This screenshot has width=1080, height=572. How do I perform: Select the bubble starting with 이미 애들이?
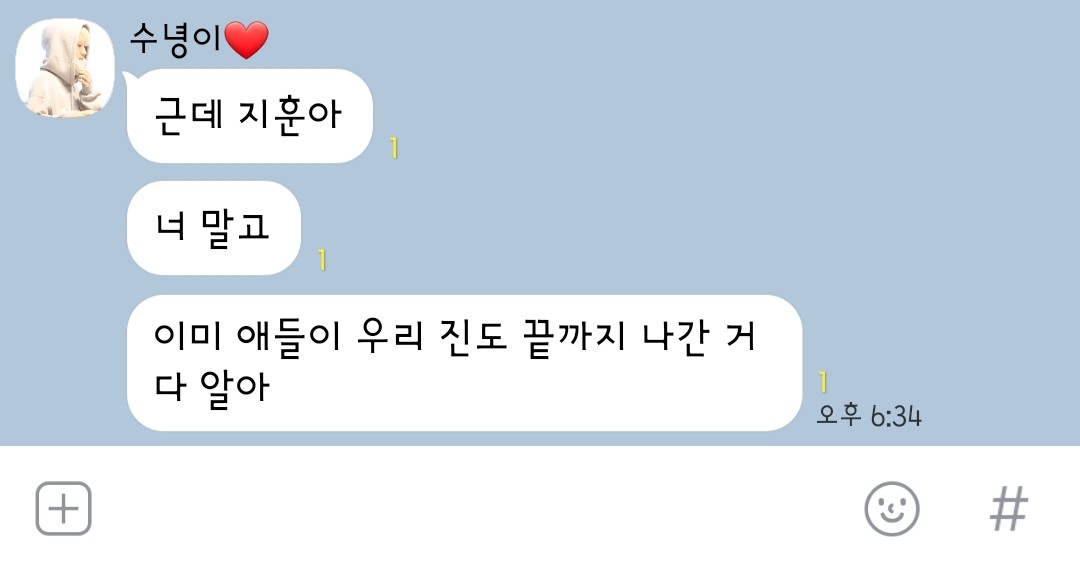point(464,363)
